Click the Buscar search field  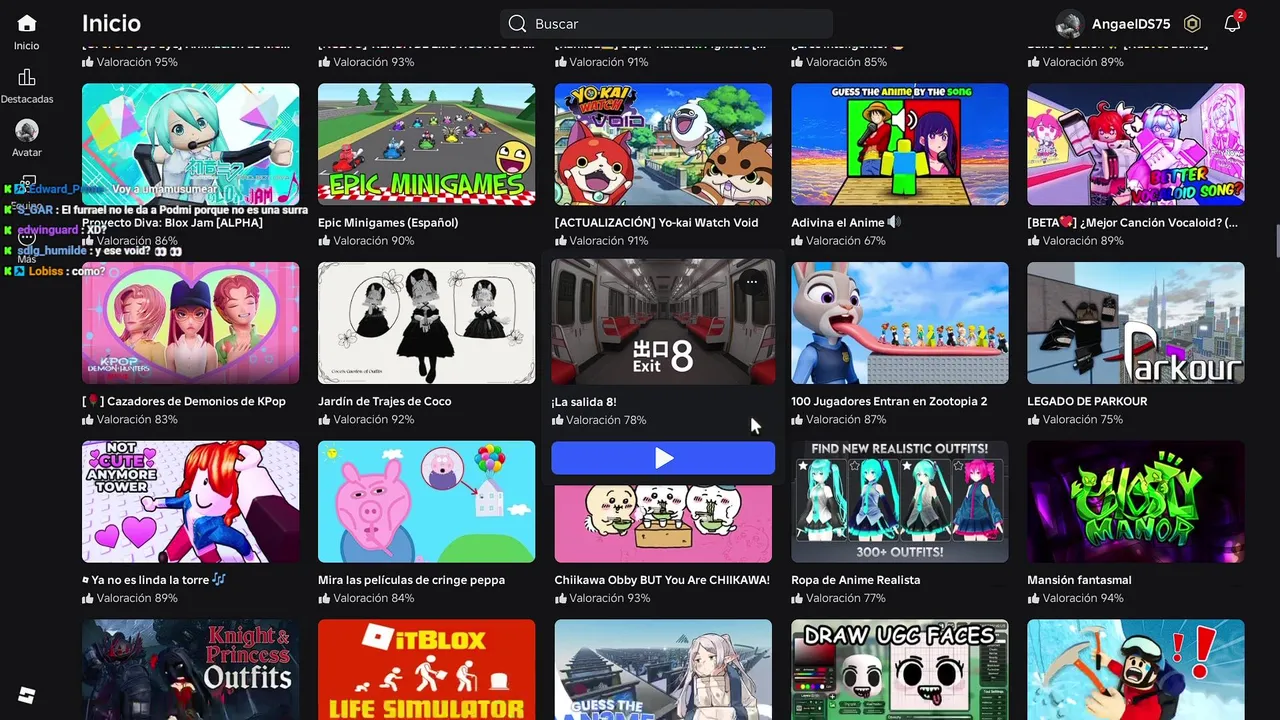(666, 24)
